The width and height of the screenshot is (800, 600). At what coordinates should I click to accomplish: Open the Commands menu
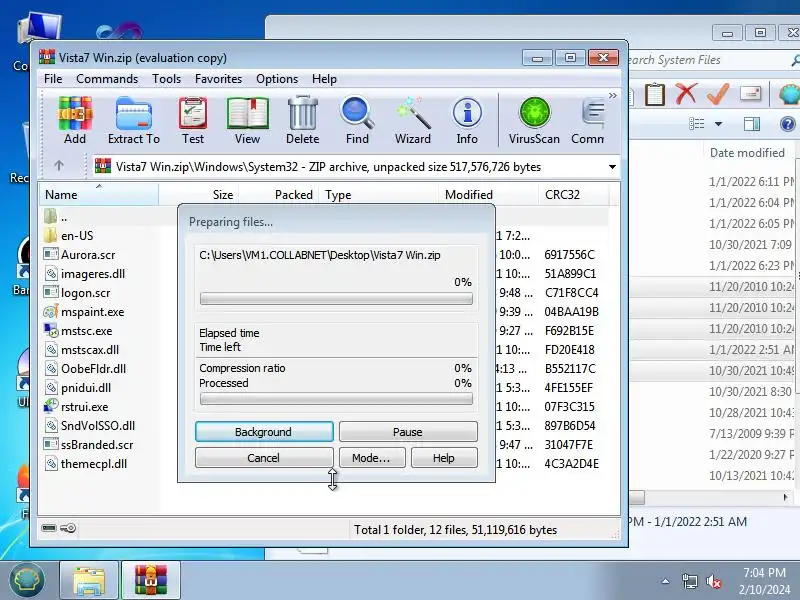tap(107, 79)
